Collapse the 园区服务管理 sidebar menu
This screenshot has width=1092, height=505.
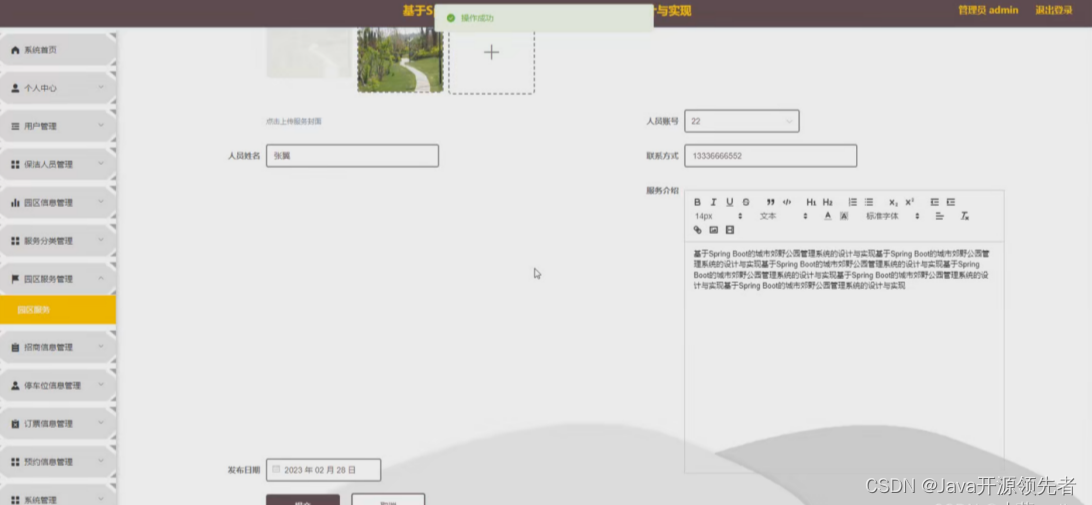click(57, 279)
